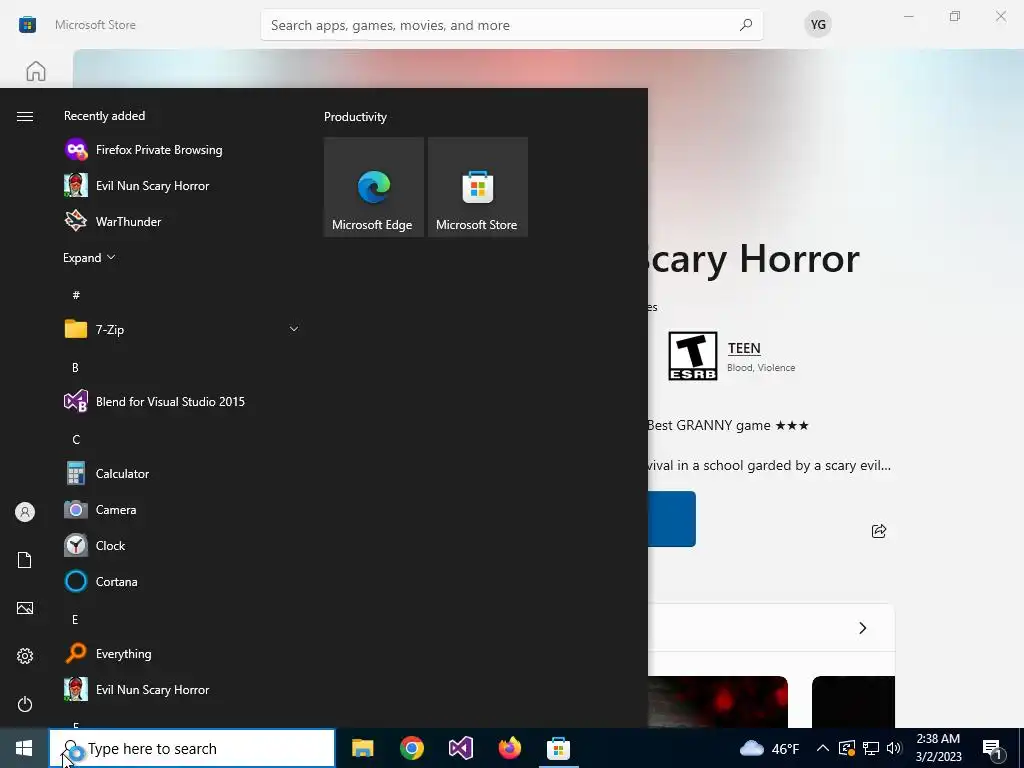
Task: Click the Microsoft Store tile
Action: coord(477,187)
